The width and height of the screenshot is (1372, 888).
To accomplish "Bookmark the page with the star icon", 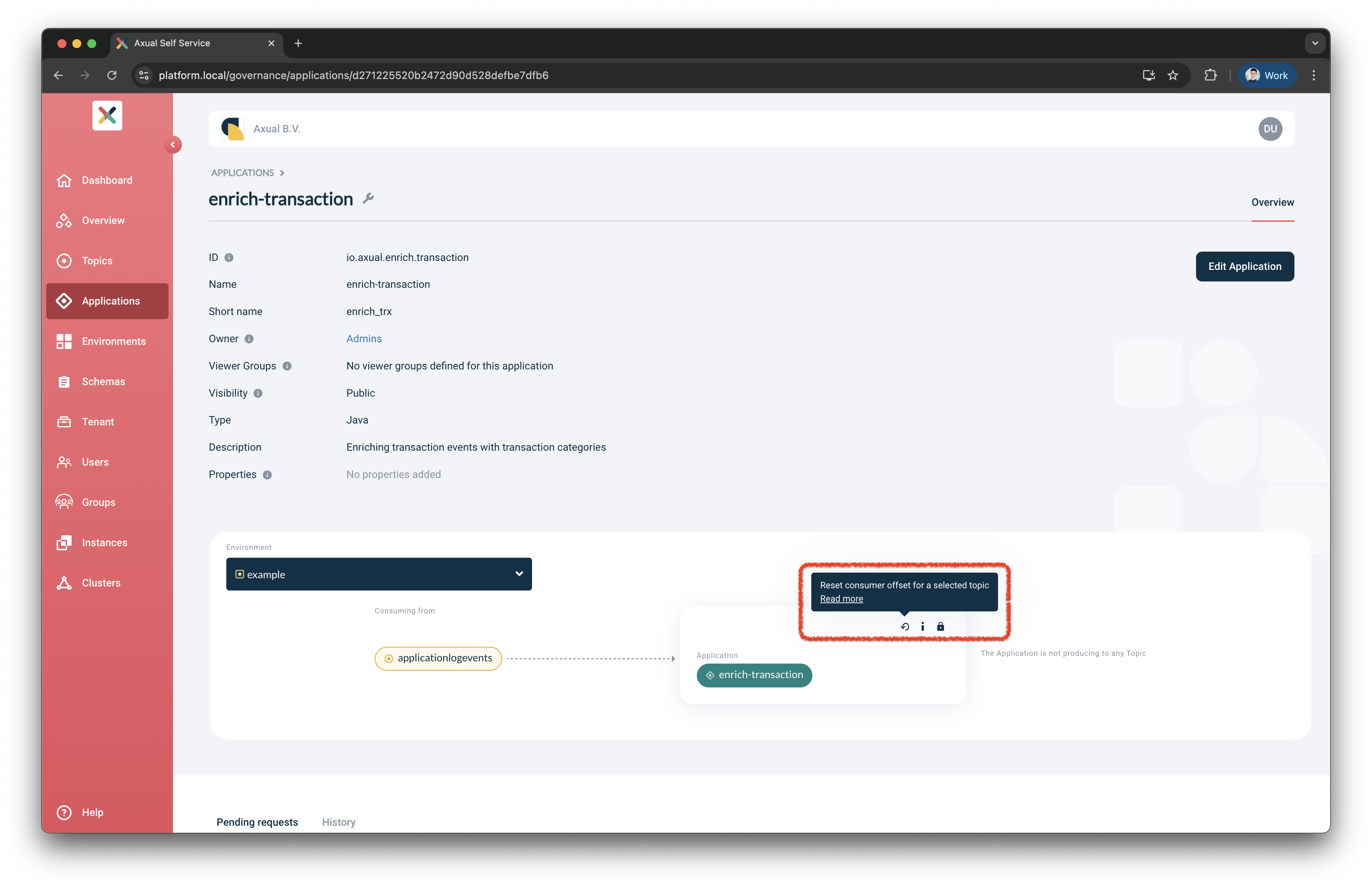I will point(1173,75).
